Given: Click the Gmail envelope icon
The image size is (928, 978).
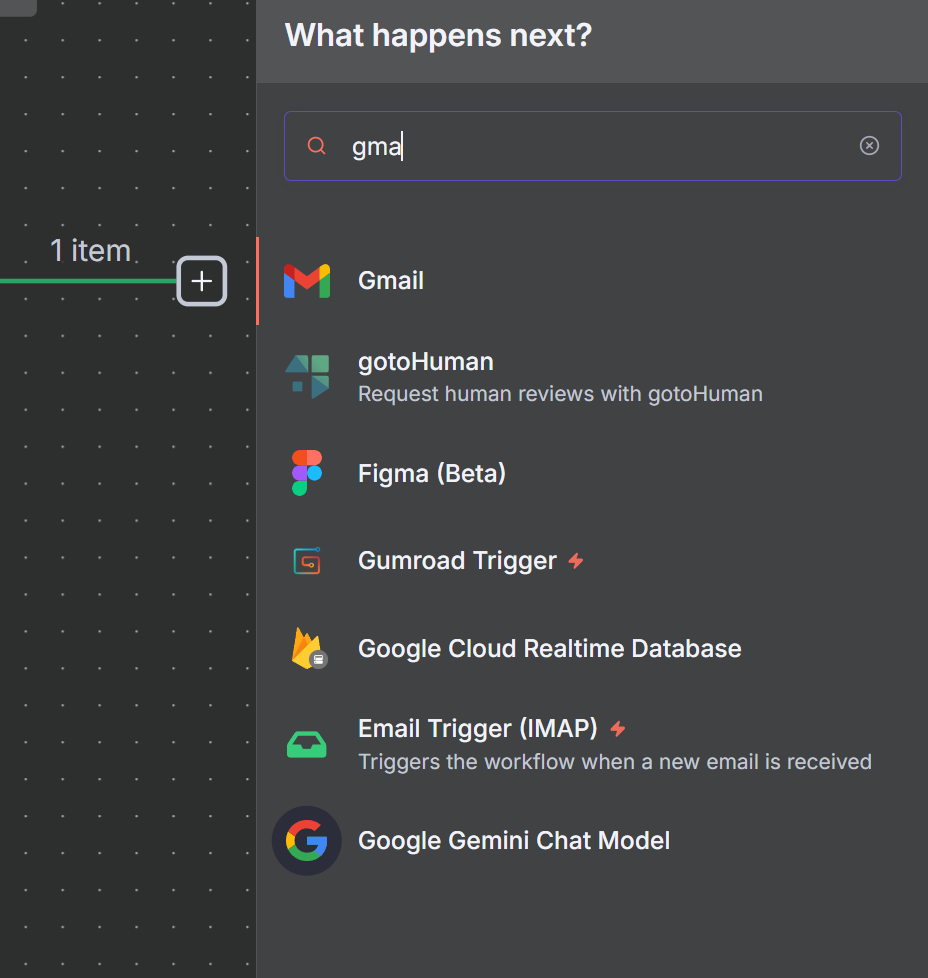Looking at the screenshot, I should click(x=307, y=281).
